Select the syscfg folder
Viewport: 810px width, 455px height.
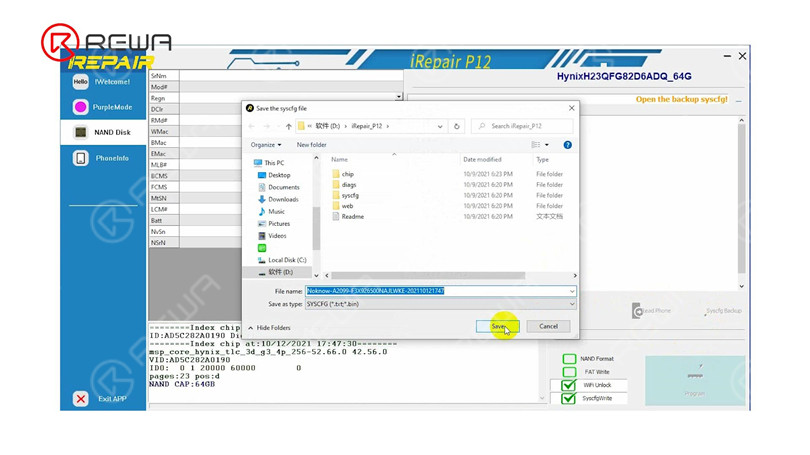pos(345,195)
